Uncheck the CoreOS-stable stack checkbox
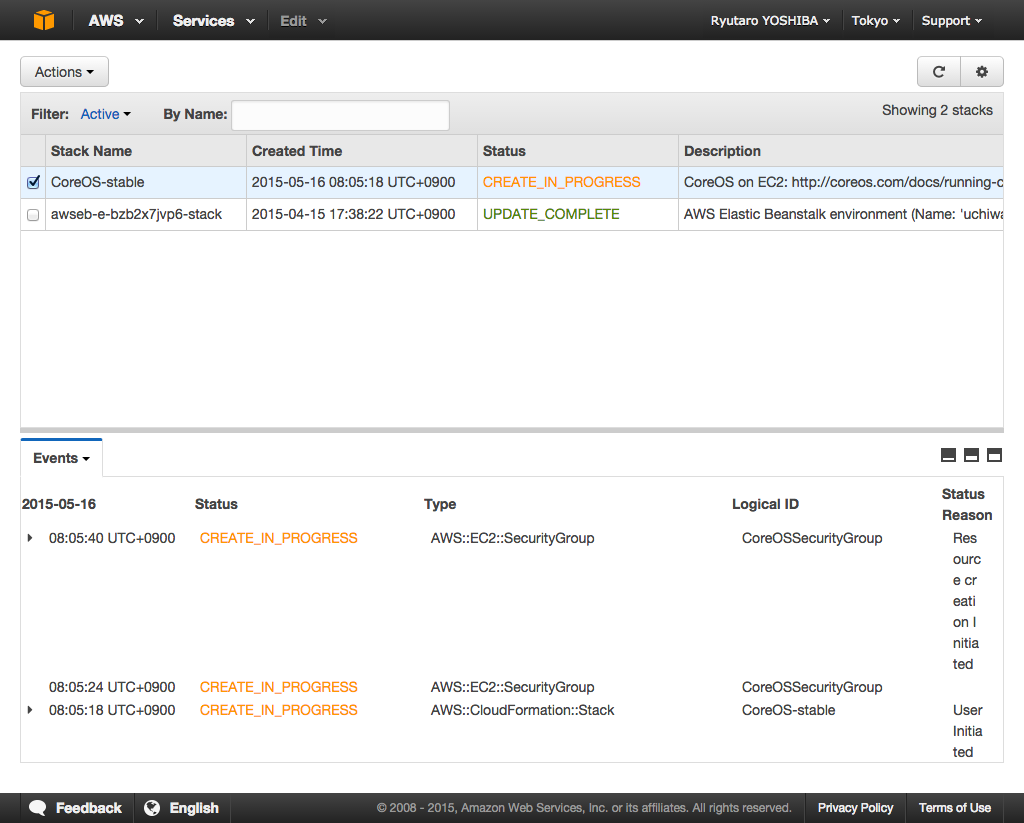Image resolution: width=1024 pixels, height=823 pixels. [33, 182]
